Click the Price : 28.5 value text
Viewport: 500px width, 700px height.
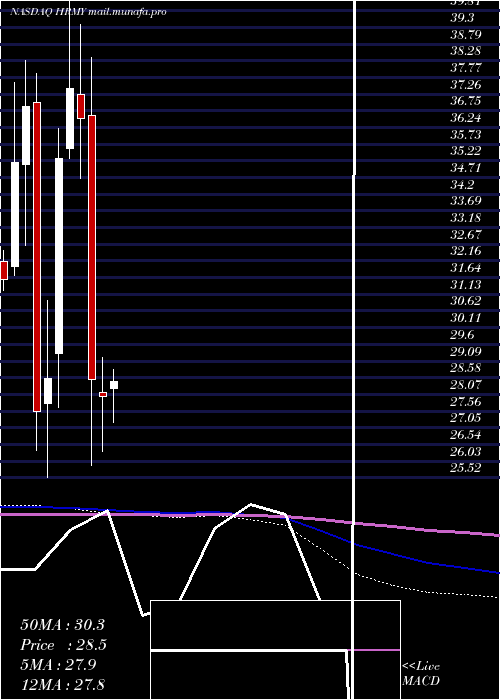(62, 645)
